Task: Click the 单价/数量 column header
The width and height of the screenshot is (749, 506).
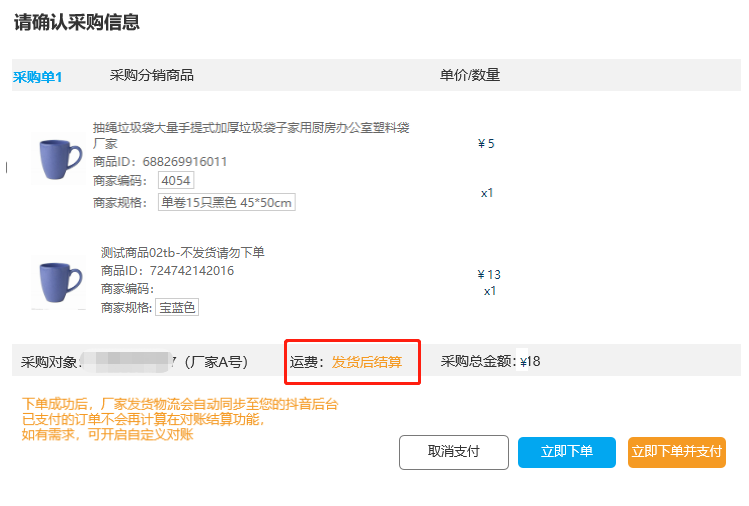Action: pyautogui.click(x=470, y=75)
